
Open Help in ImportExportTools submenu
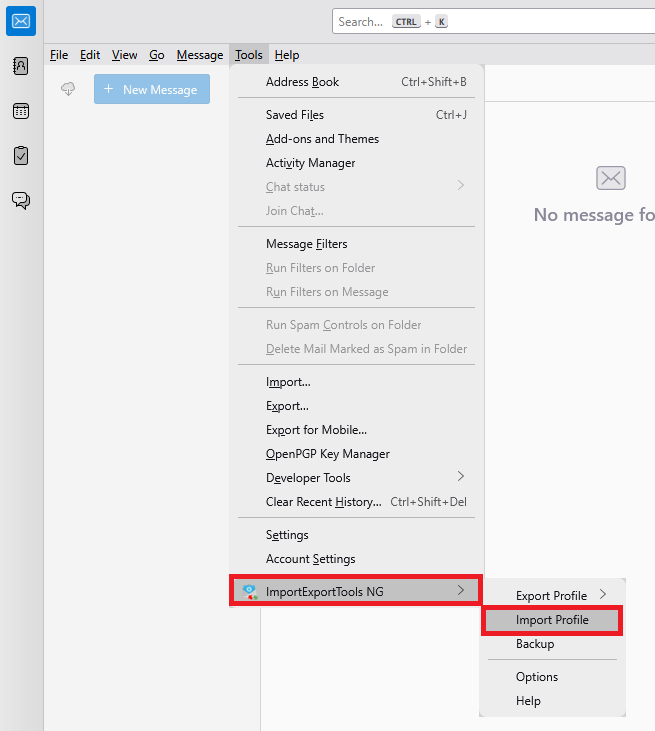[x=552, y=701]
